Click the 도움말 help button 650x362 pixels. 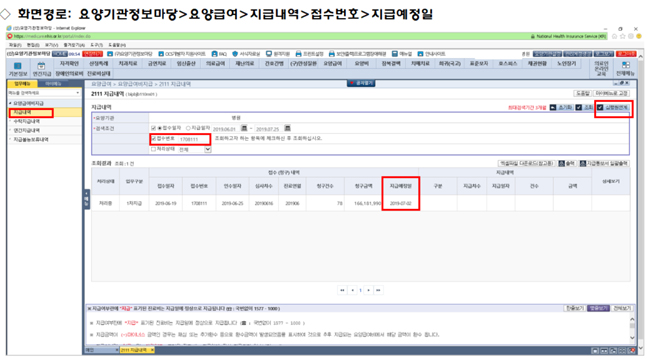click(x=582, y=93)
